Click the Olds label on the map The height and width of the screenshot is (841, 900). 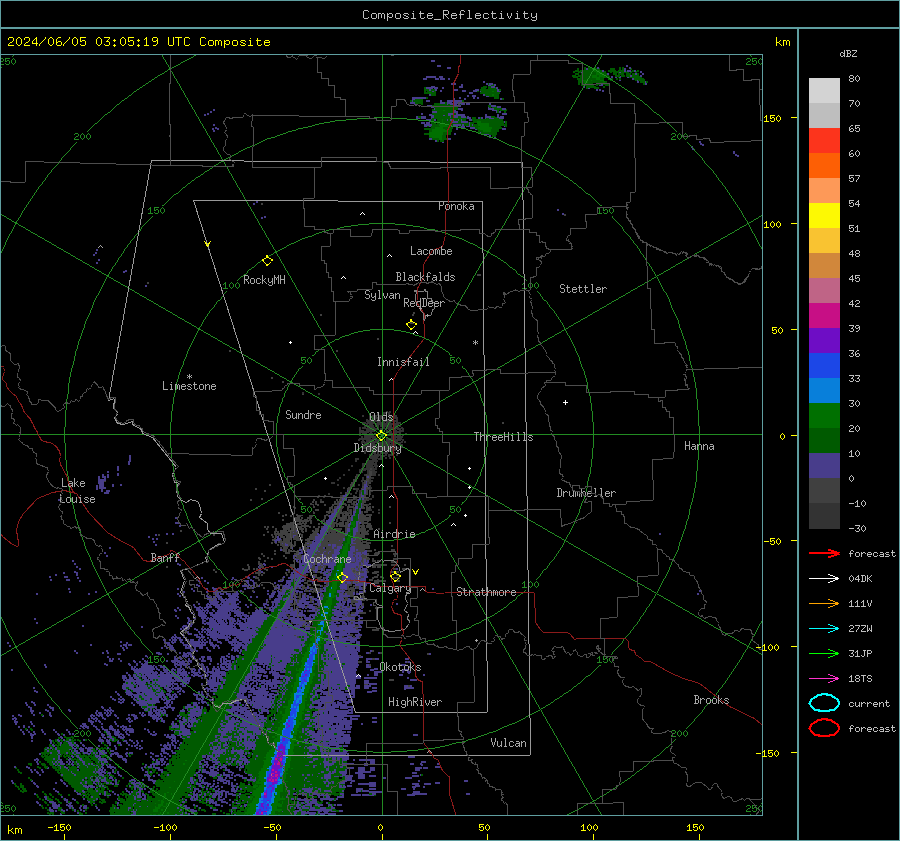click(x=381, y=417)
